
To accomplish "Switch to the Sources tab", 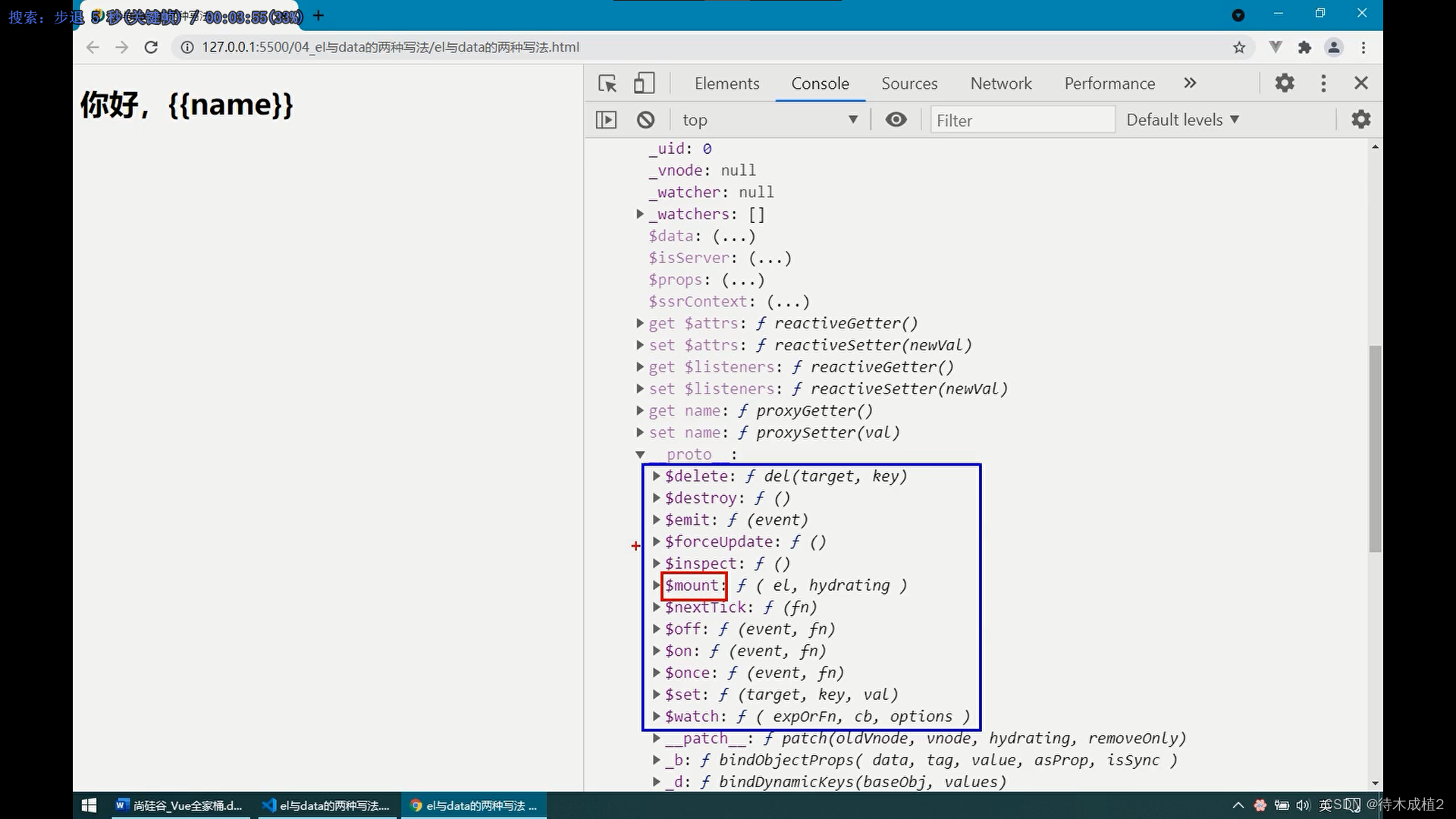I will pyautogui.click(x=909, y=83).
